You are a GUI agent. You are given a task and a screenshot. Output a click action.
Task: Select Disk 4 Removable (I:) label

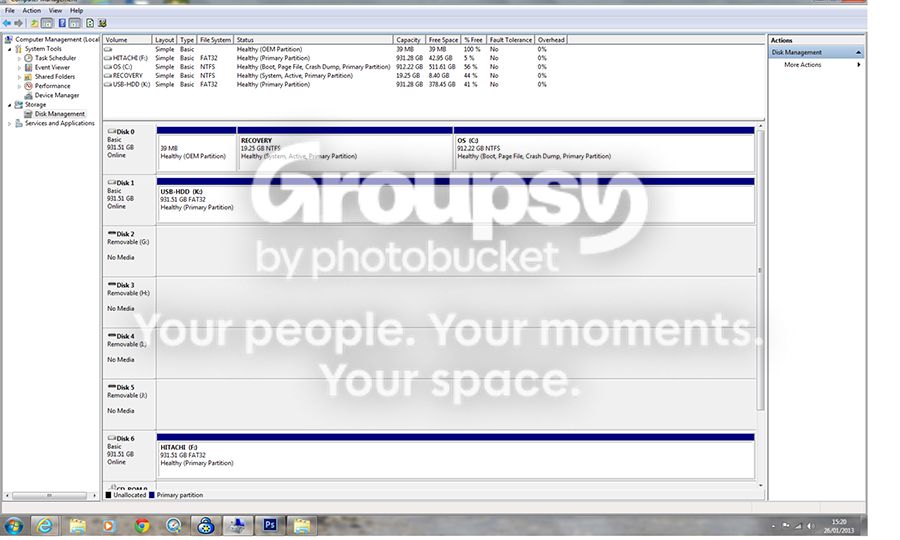click(x=129, y=353)
